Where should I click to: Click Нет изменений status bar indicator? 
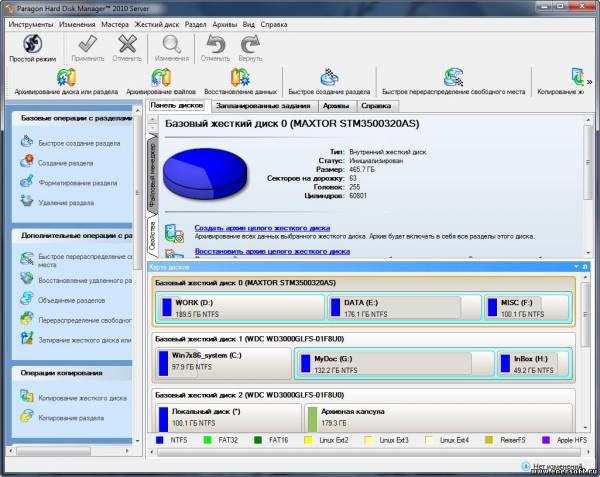551,466
